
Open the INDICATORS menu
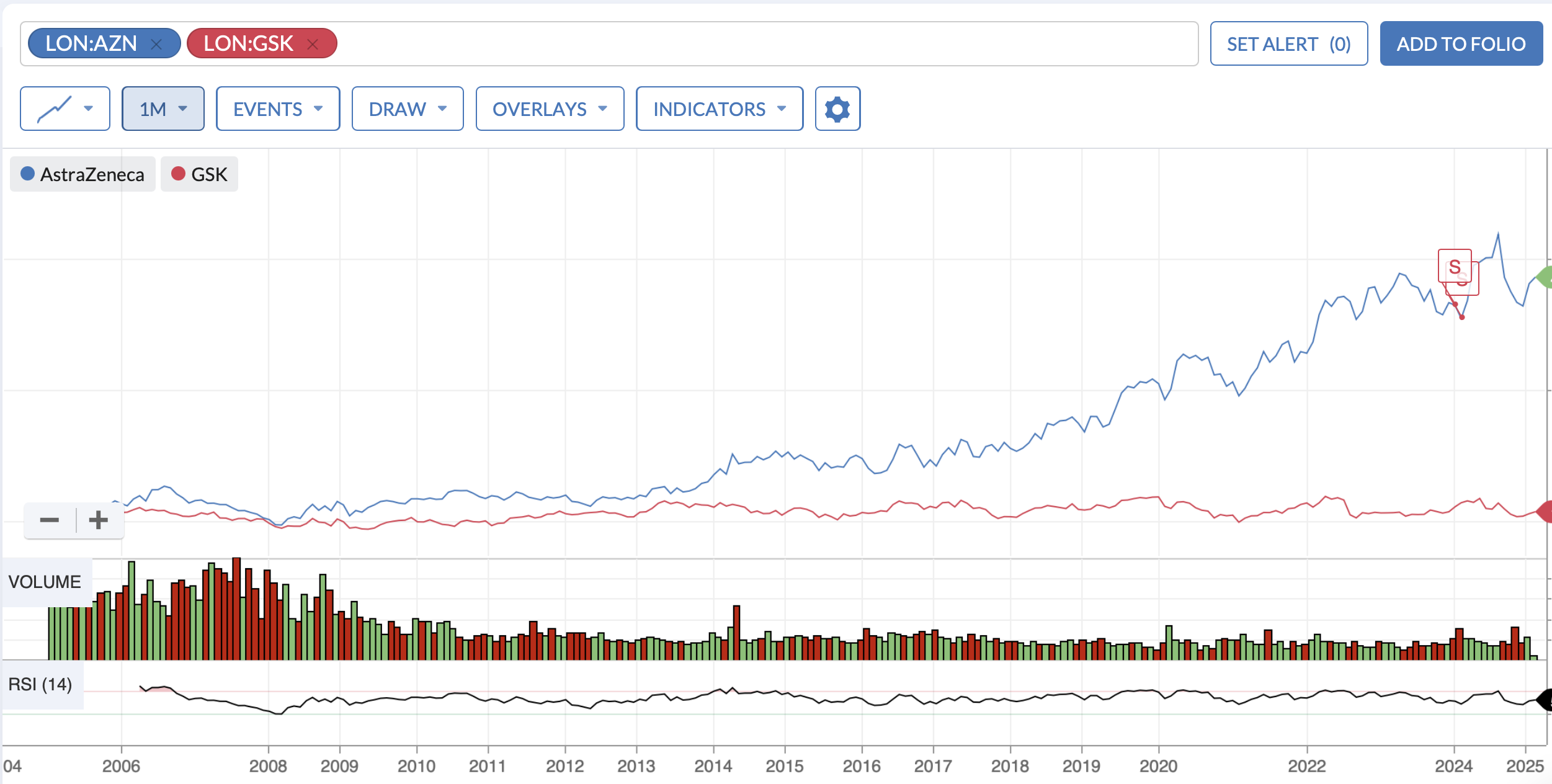720,109
